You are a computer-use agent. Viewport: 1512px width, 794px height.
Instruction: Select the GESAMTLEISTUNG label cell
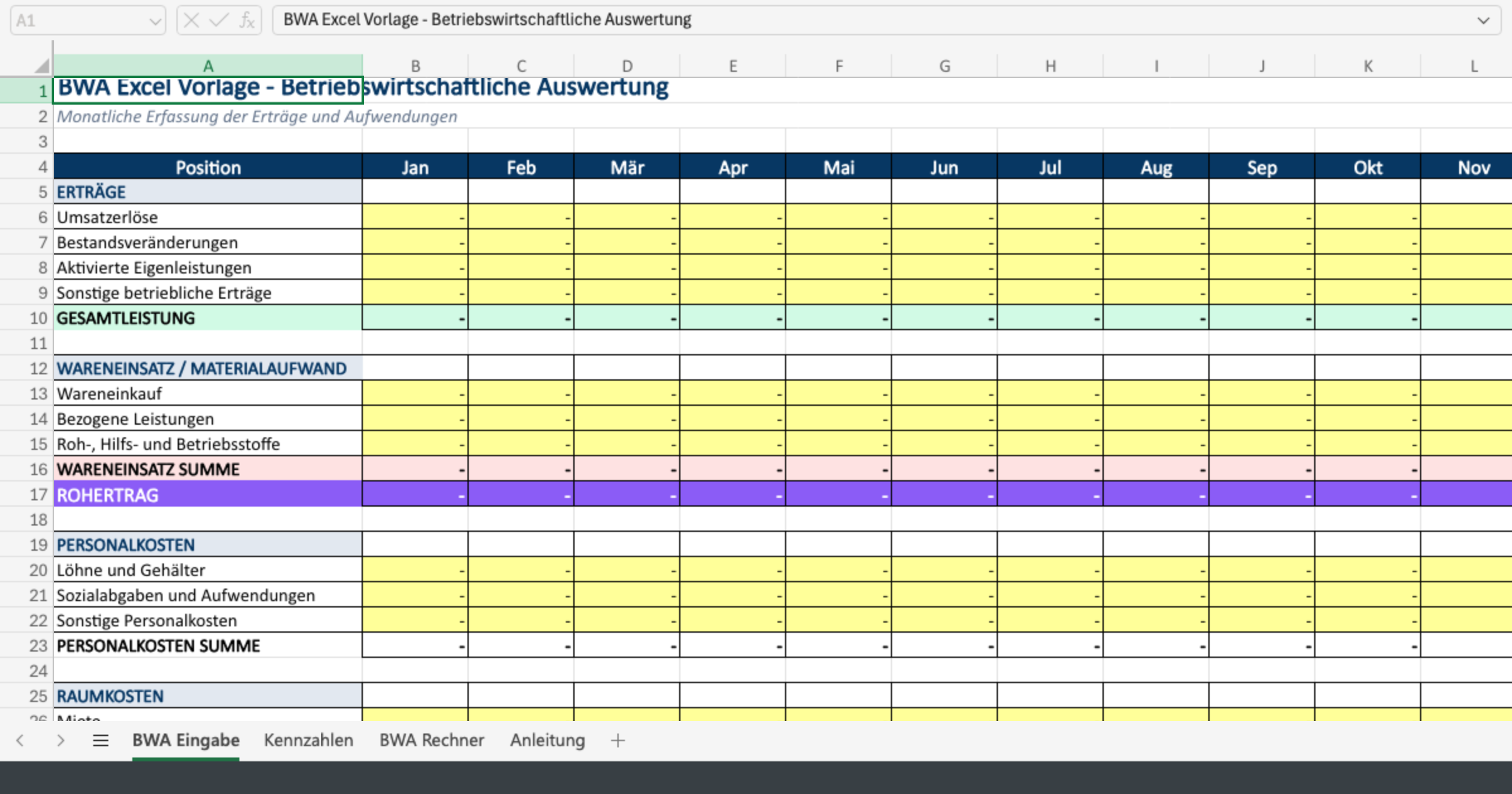click(208, 318)
